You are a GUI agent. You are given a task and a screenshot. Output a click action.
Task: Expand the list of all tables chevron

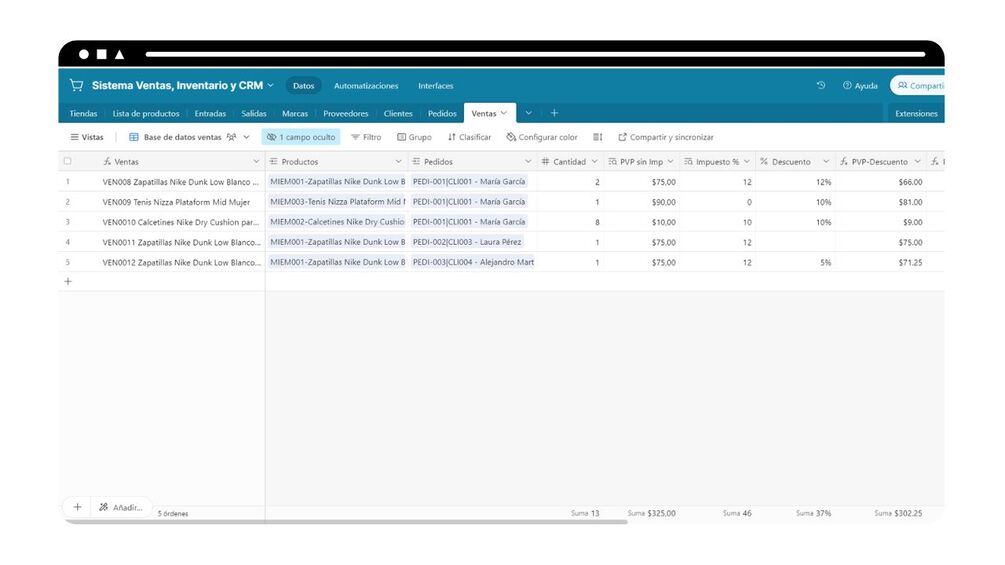point(528,113)
